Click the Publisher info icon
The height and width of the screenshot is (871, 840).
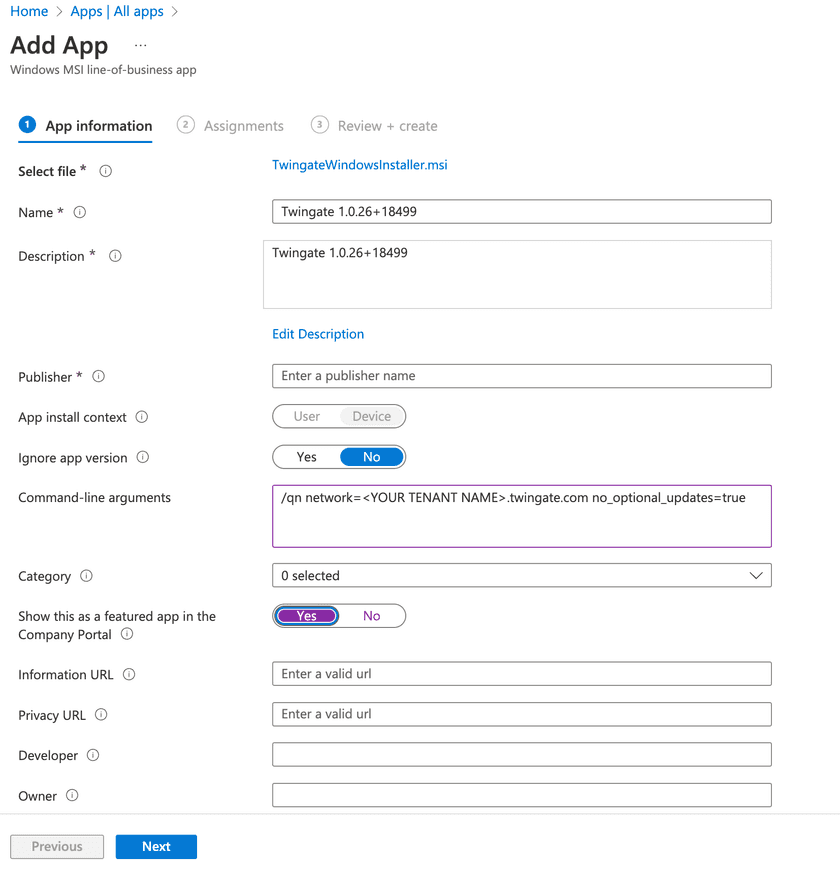(x=98, y=377)
